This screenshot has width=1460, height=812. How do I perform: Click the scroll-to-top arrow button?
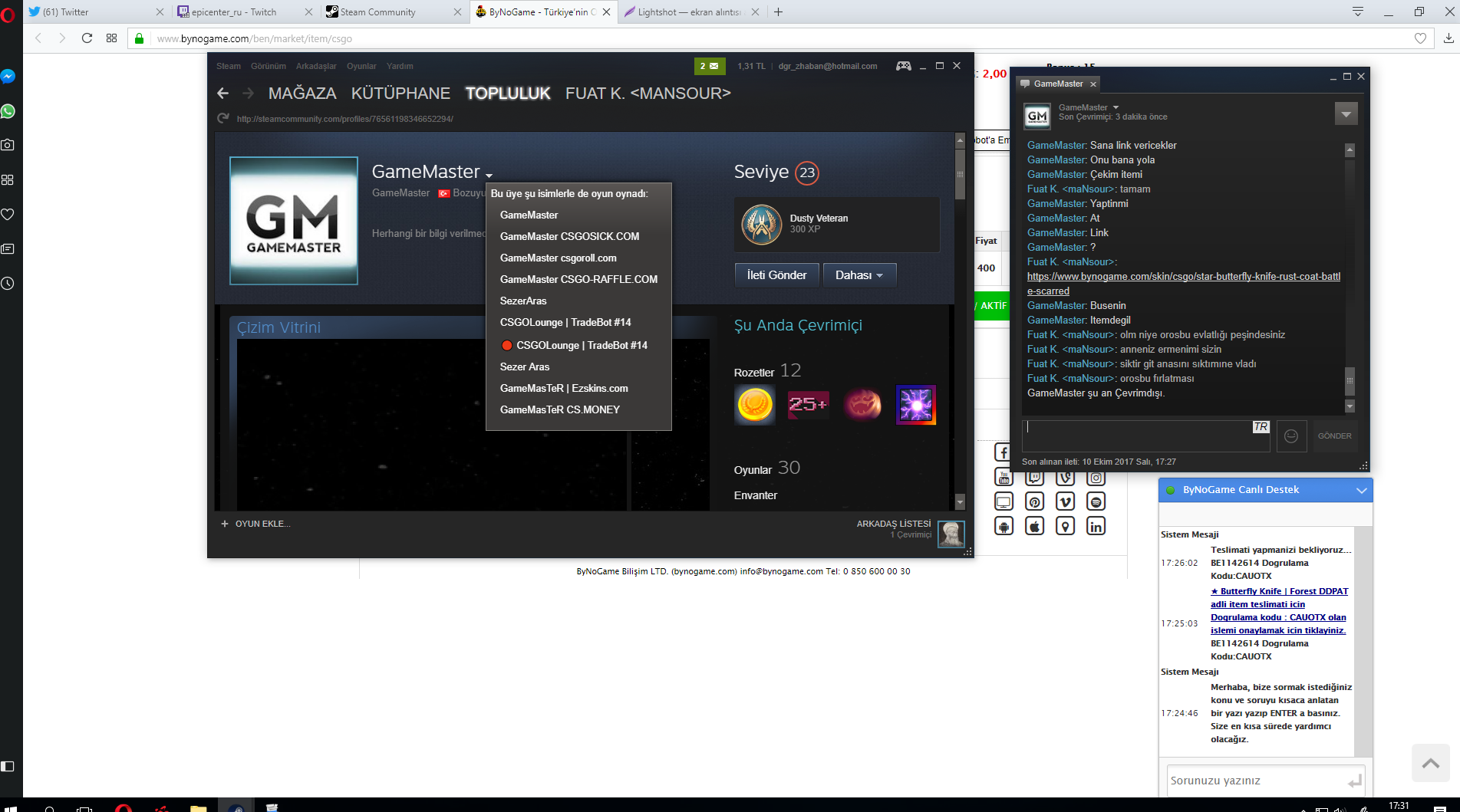coord(1431,763)
